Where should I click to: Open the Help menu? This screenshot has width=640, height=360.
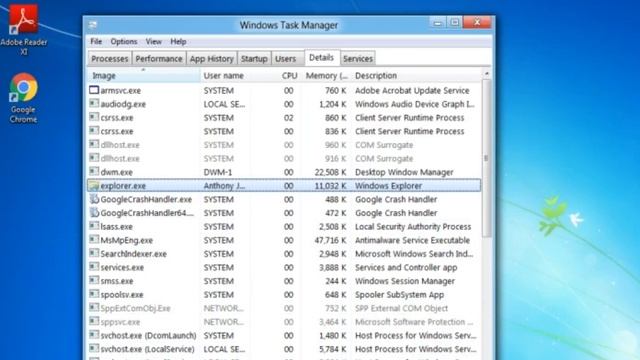[x=178, y=42]
